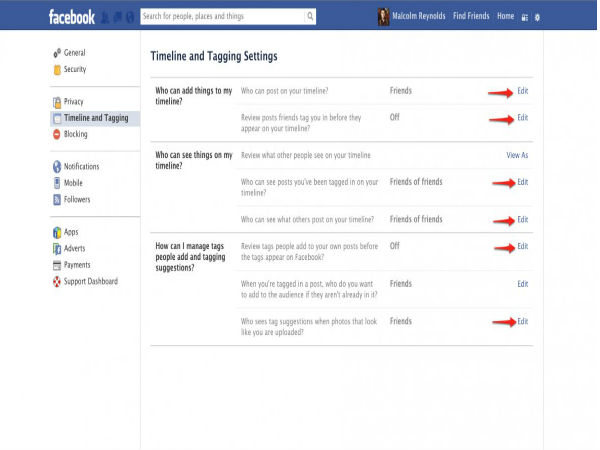Click Find Friends in header
Viewport: 600px width, 450px height.
(x=471, y=16)
